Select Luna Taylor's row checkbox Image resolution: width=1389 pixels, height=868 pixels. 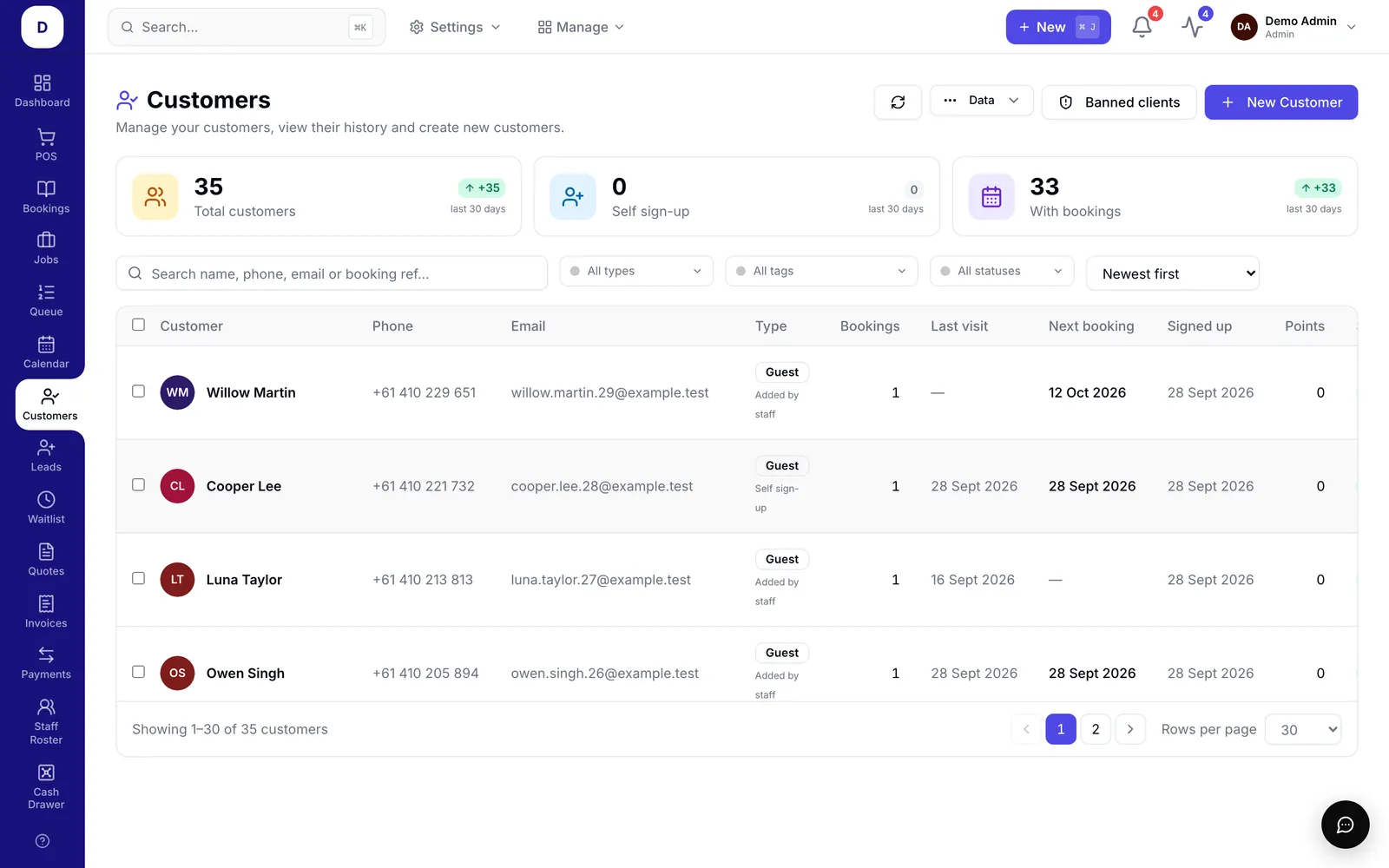click(138, 578)
